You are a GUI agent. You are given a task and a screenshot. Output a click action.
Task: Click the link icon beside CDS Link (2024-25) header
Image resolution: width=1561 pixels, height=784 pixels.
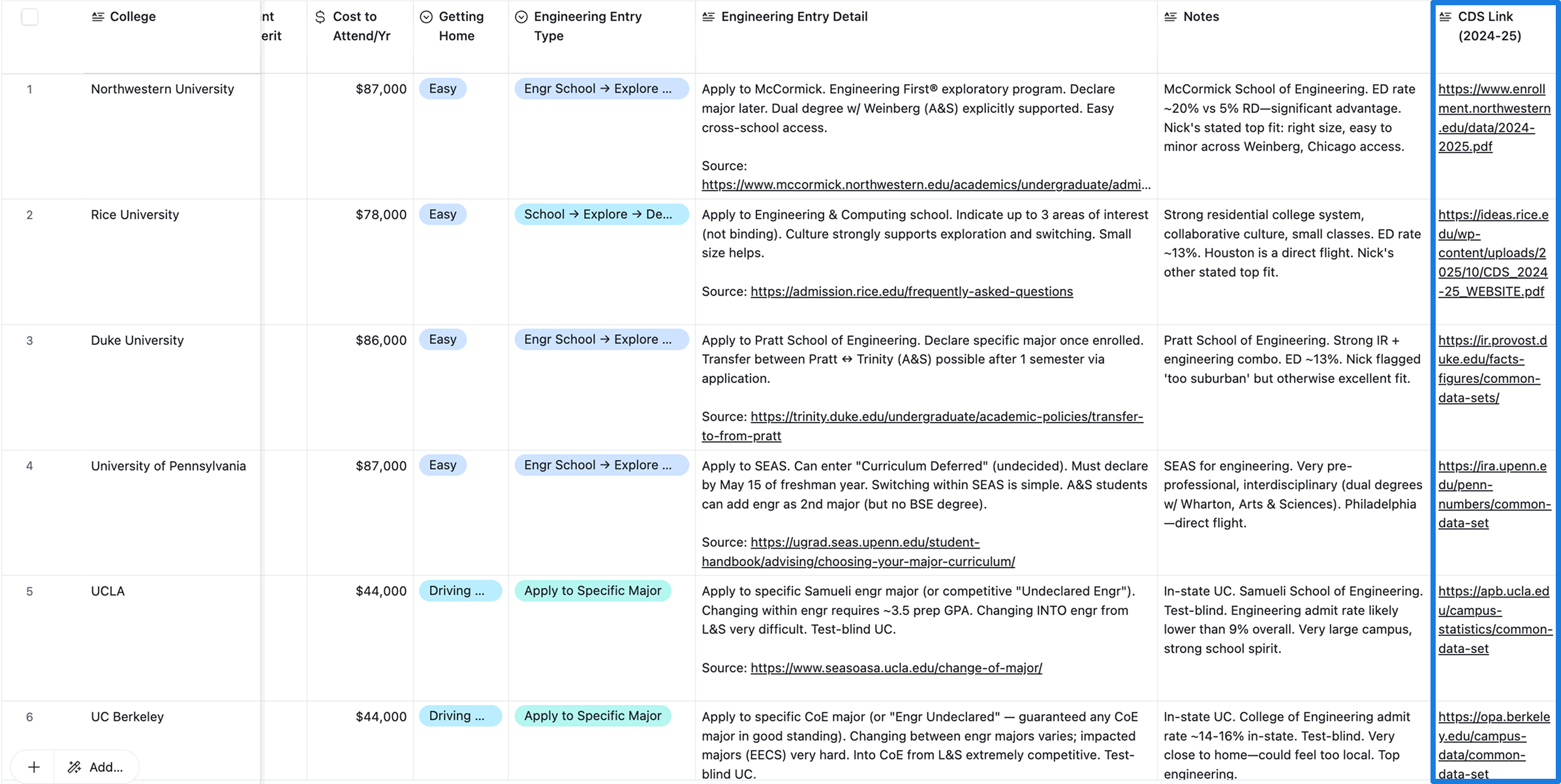coord(1444,17)
